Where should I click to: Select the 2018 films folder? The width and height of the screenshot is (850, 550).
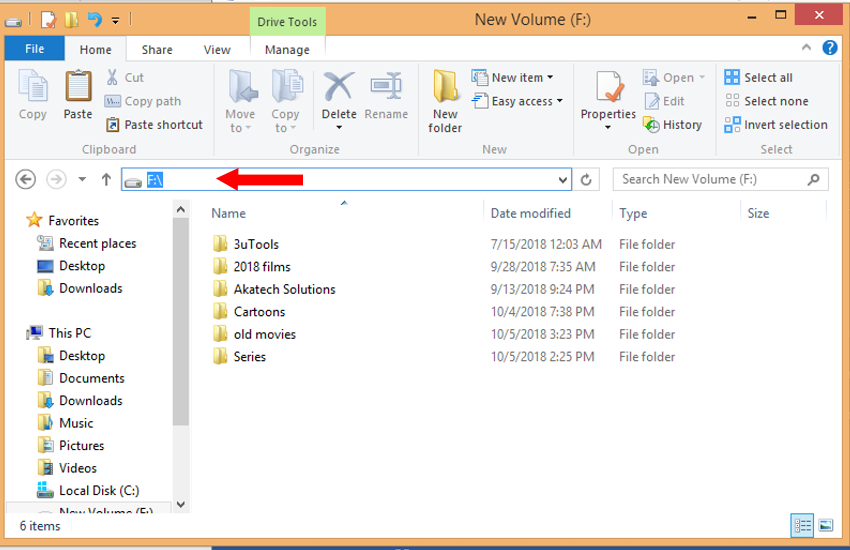252,267
